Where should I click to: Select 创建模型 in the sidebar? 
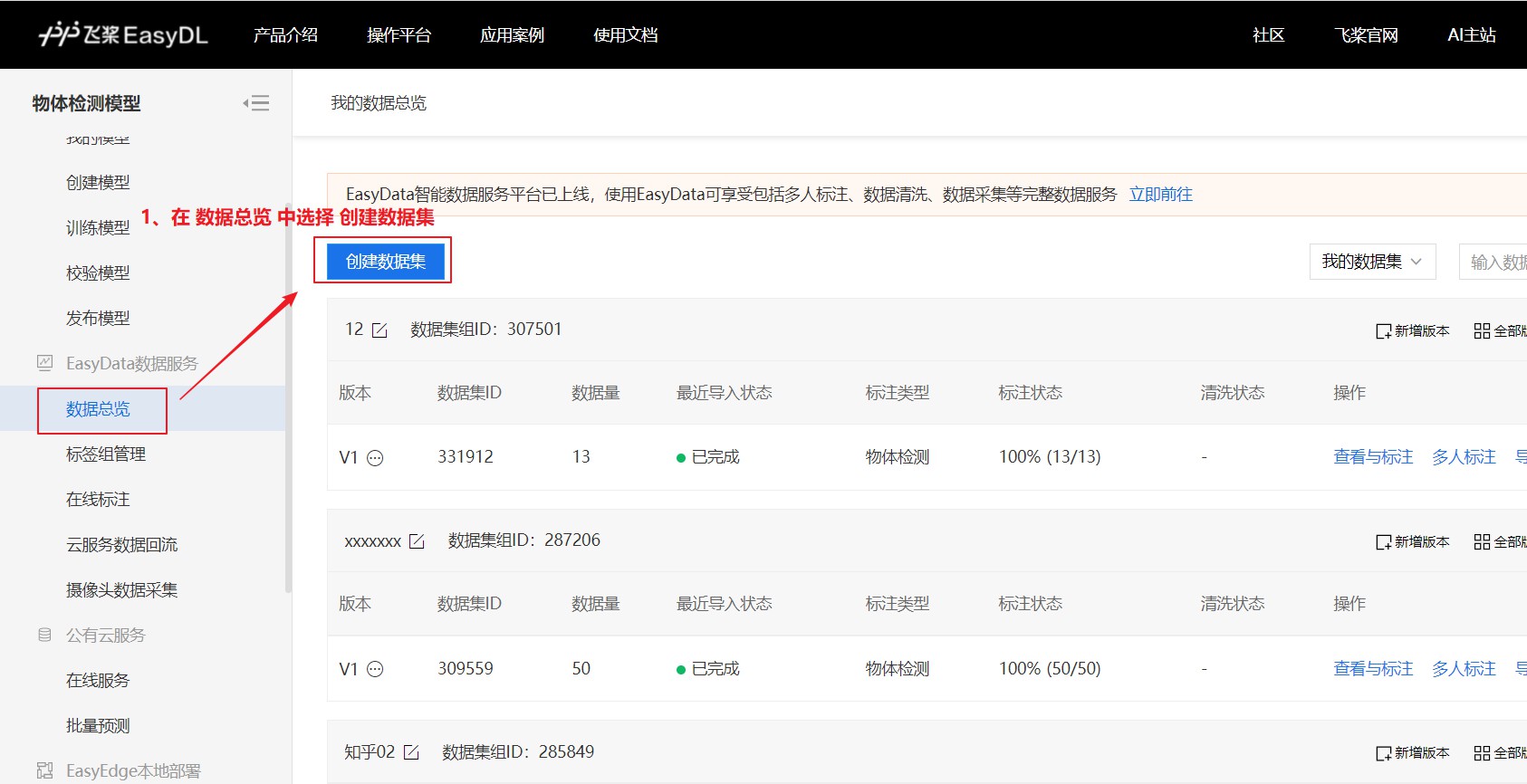pyautogui.click(x=98, y=182)
